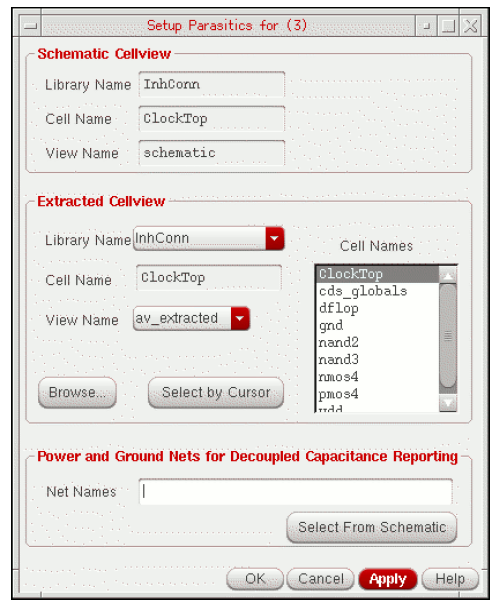Screen dimensions: 498x609
Task: Select pmos4 in Cell Names list
Action: coord(377,394)
